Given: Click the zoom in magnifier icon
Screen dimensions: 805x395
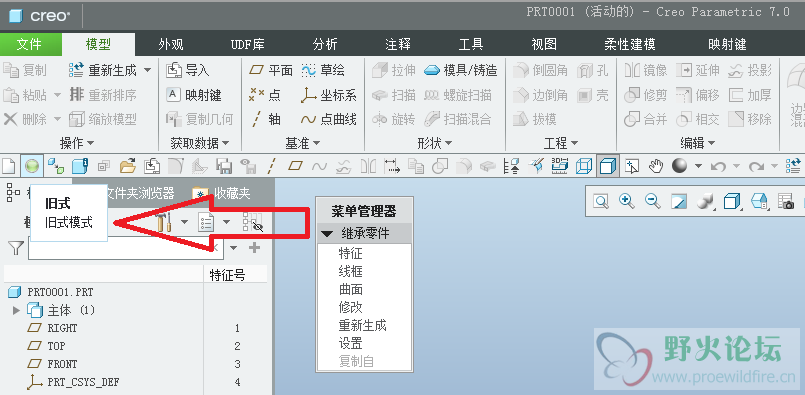Looking at the screenshot, I should point(627,201).
